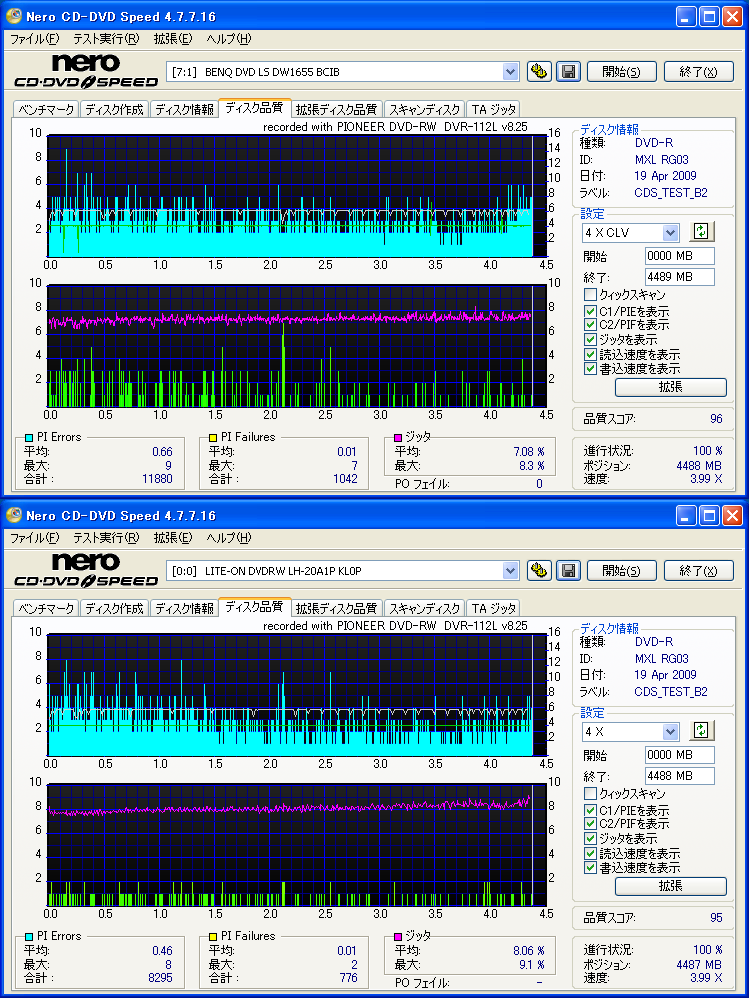Click the disc icon in the bottom window's title bar
This screenshot has height=998, width=749.
(13, 515)
